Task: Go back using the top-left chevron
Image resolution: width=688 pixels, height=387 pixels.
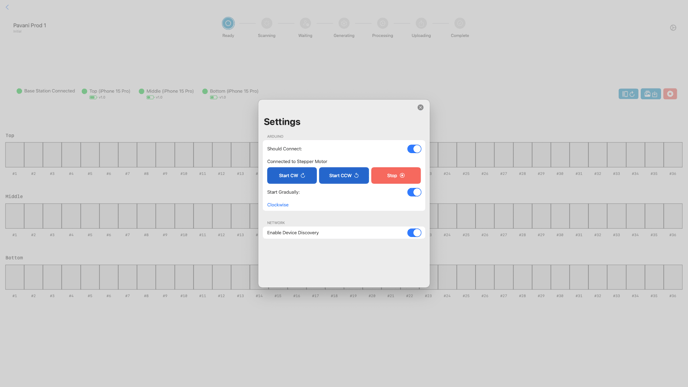Action: pos(7,7)
